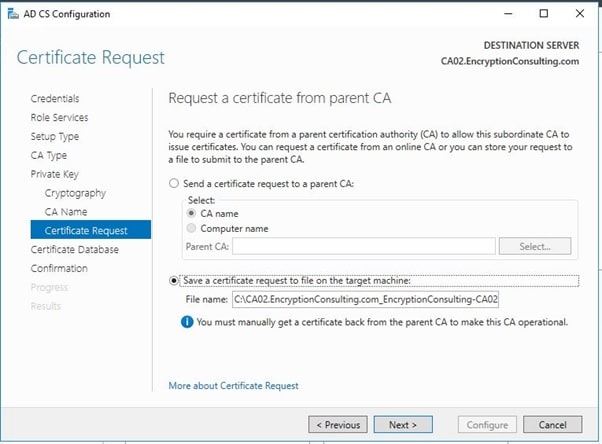Screen dimensions: 602x444
Task: Click the AD CS Configuration title bar icon
Action: click(12, 14)
